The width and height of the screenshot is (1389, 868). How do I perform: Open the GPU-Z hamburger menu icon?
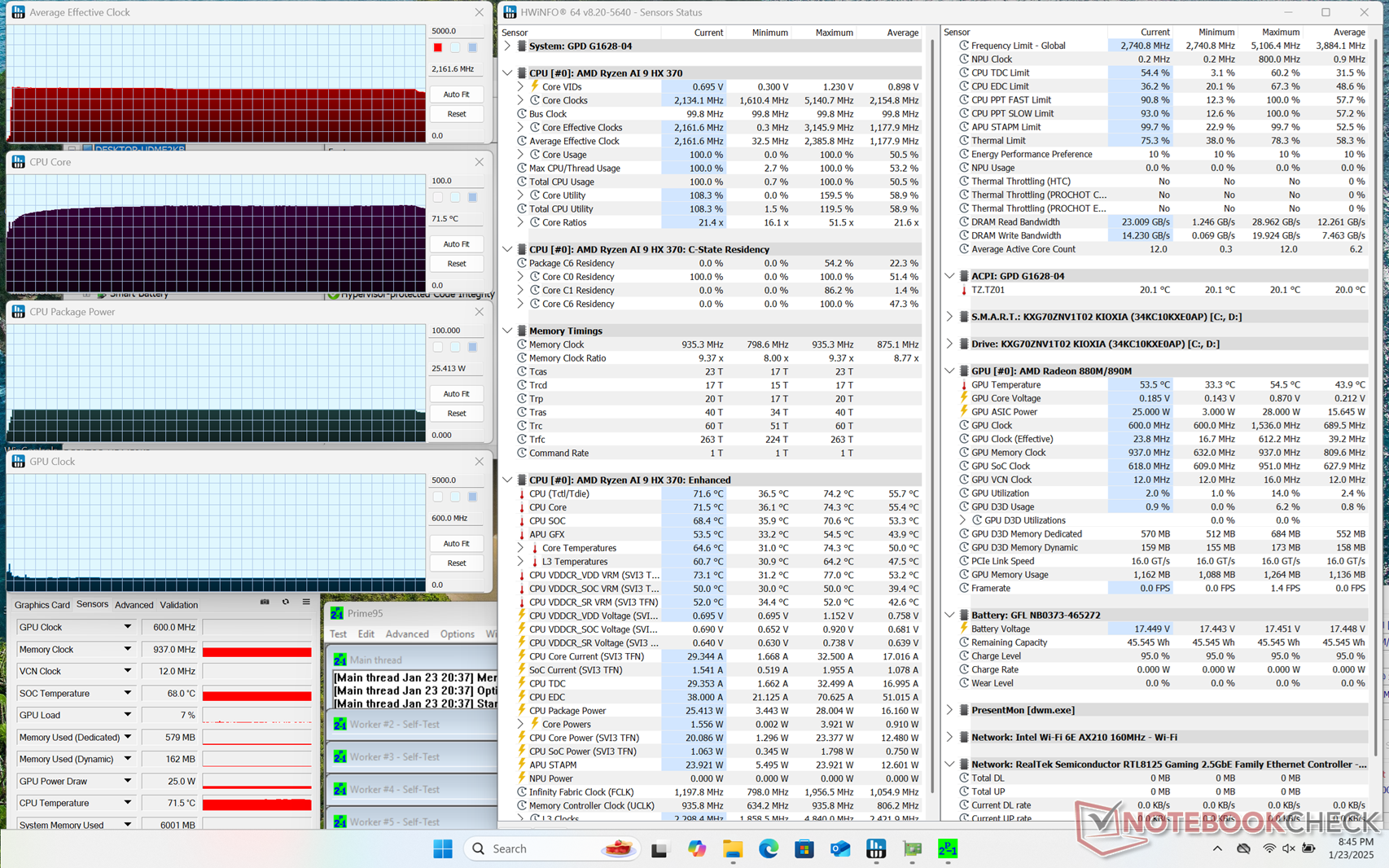[x=306, y=603]
